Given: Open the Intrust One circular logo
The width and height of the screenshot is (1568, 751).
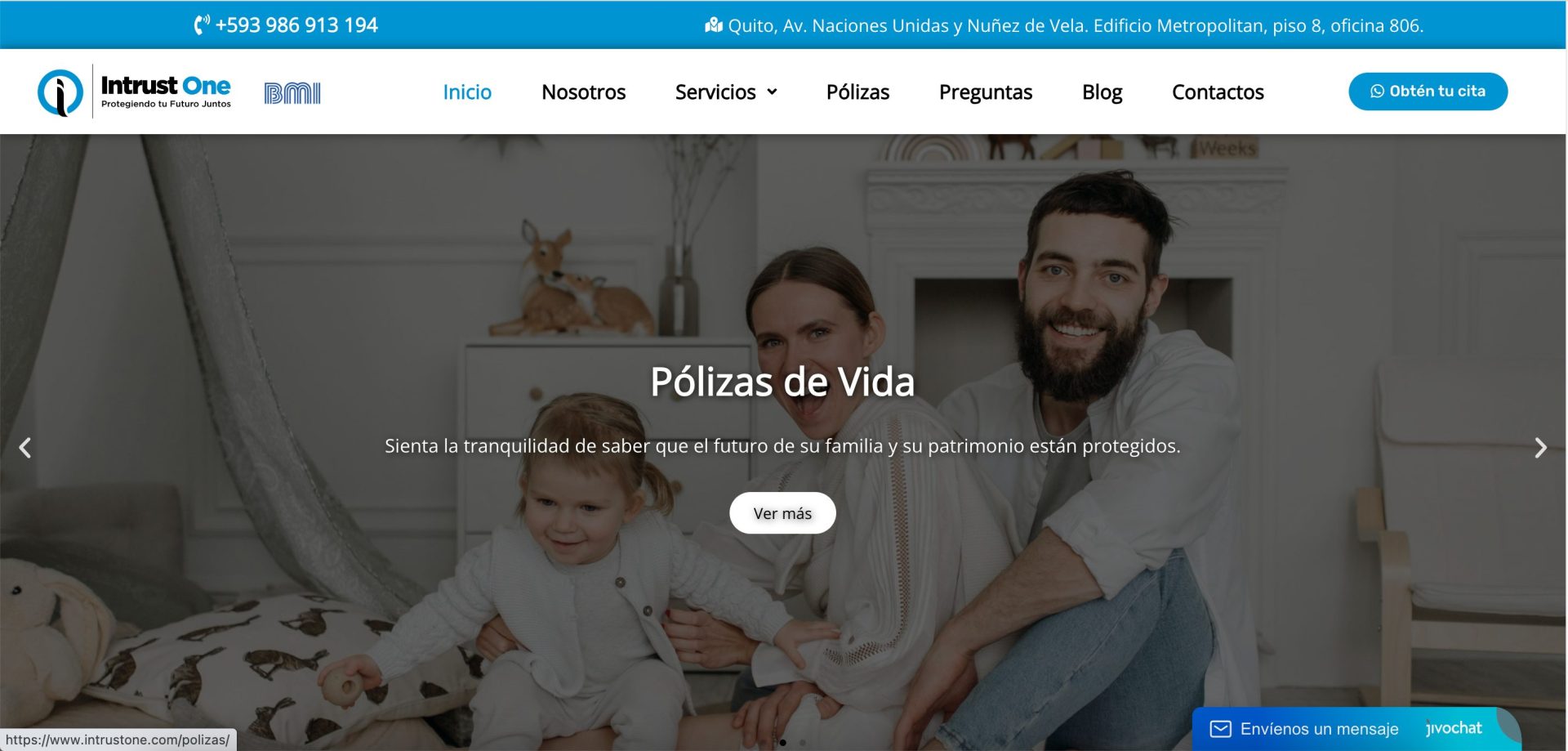Looking at the screenshot, I should click(x=60, y=92).
